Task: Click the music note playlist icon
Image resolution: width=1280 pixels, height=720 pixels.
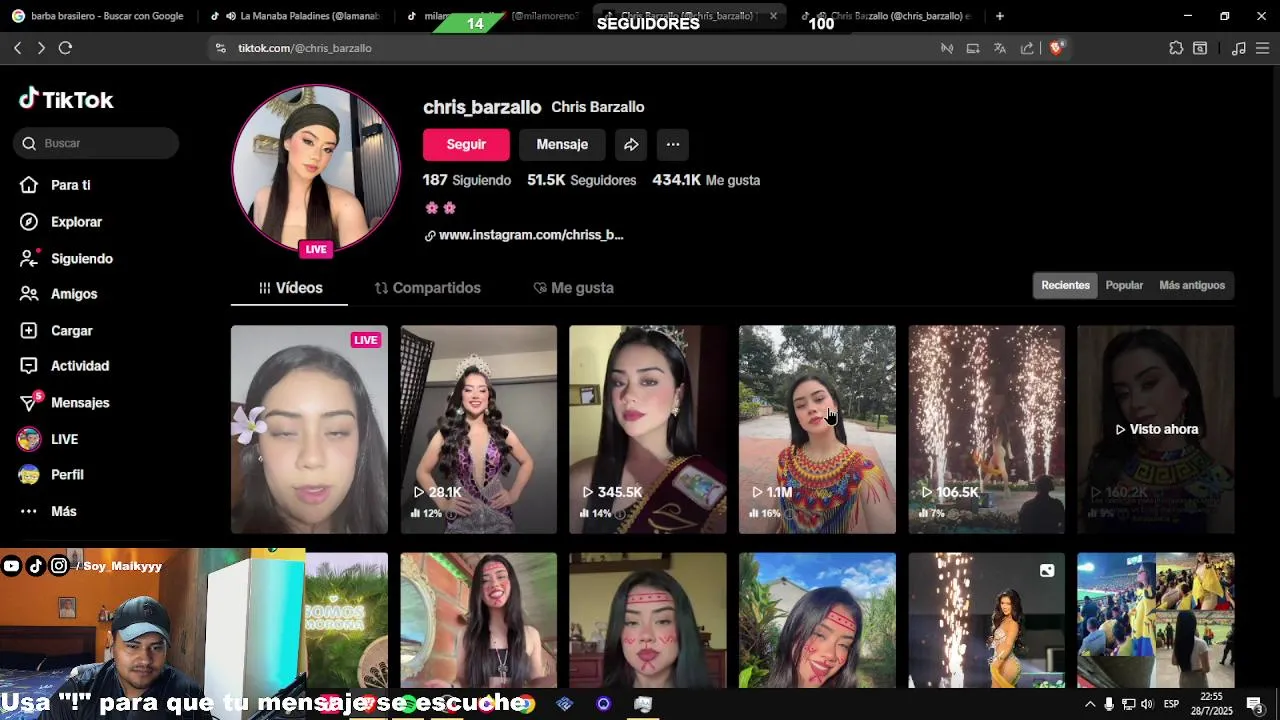Action: click(1239, 48)
